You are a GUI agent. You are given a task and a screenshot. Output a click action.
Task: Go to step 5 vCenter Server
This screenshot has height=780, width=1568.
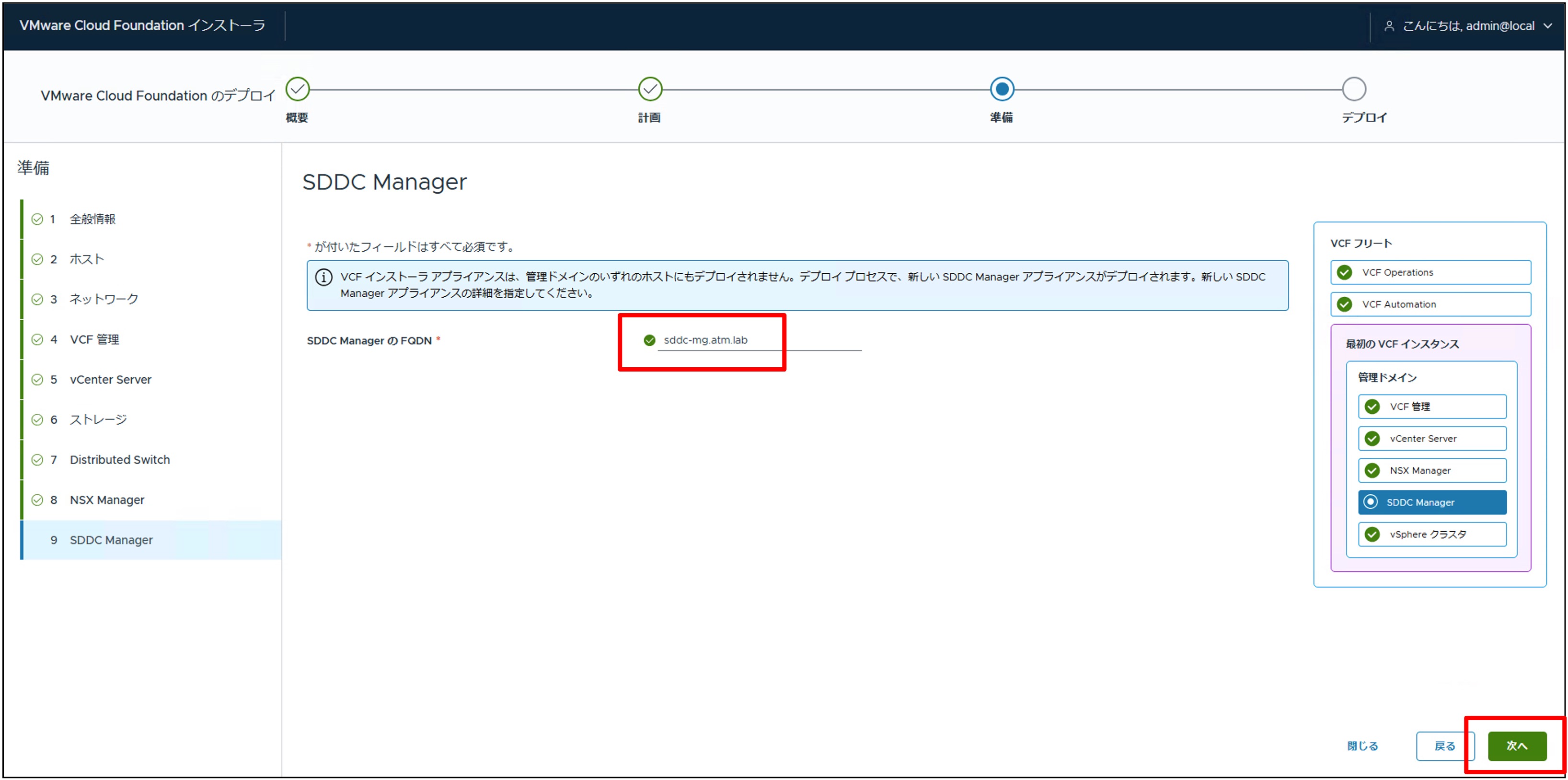(151, 380)
